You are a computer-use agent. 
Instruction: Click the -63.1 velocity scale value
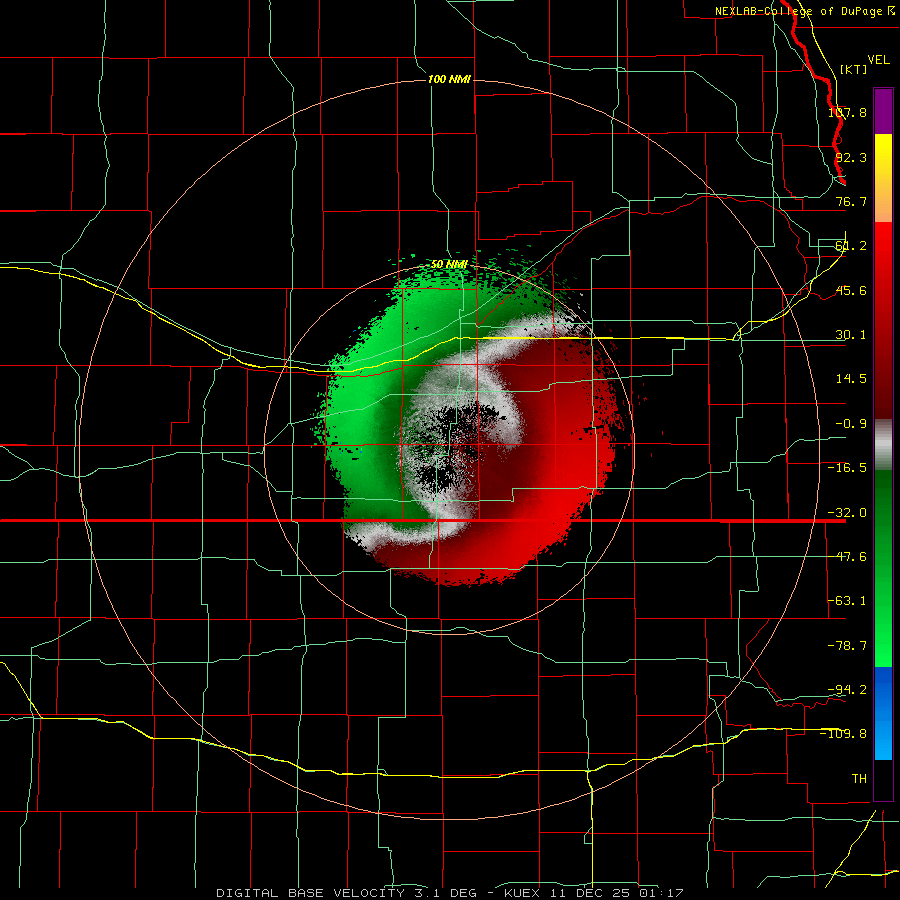pyautogui.click(x=847, y=601)
